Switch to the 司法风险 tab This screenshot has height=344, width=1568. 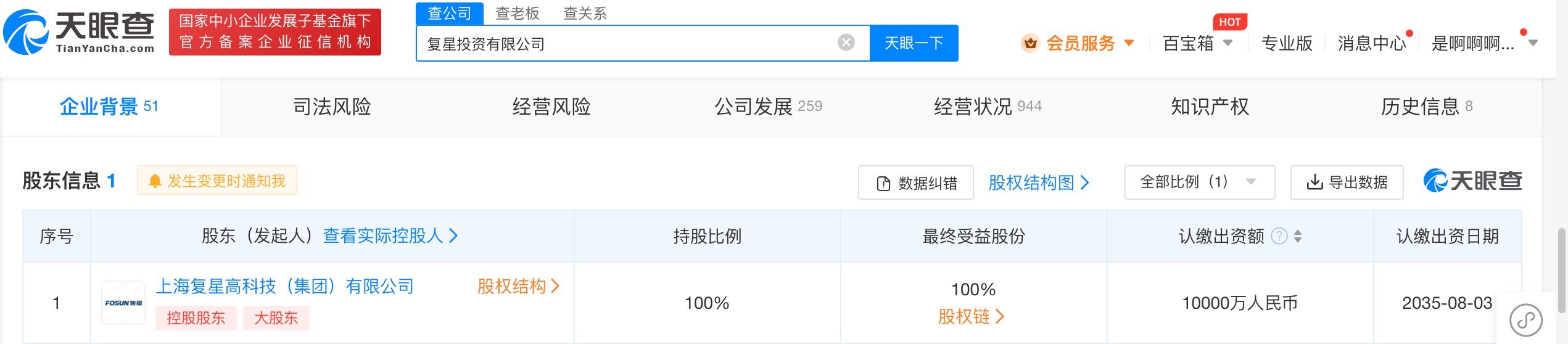332,107
